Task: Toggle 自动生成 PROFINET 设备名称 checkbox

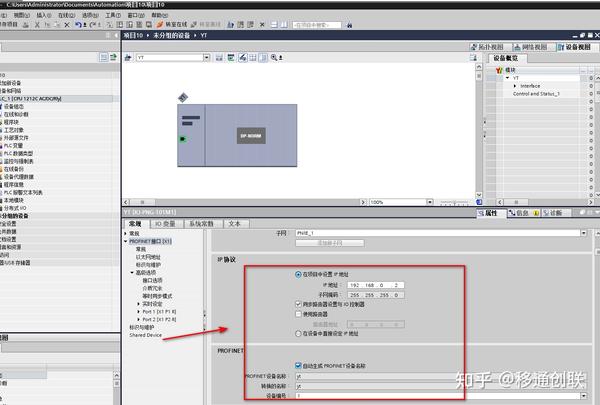Action: point(298,366)
